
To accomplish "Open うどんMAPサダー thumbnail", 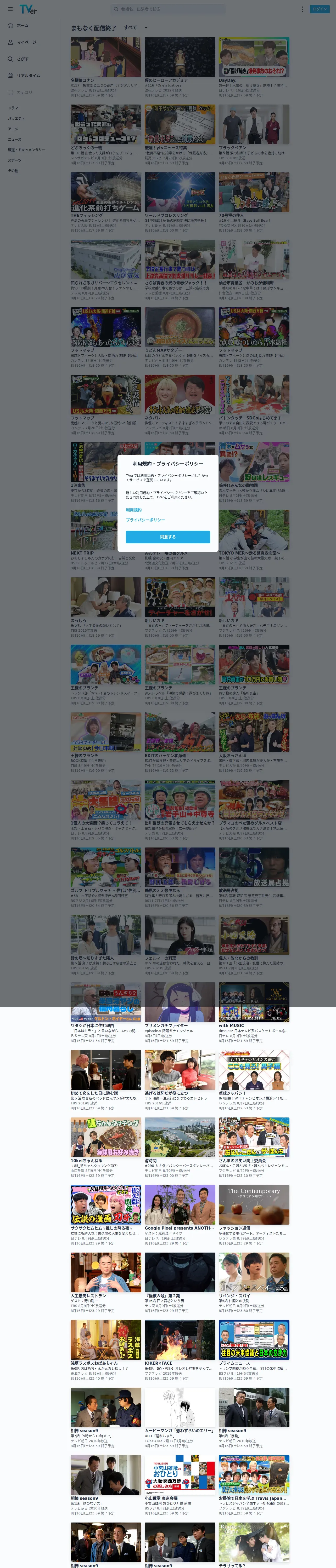I will 180,327.
